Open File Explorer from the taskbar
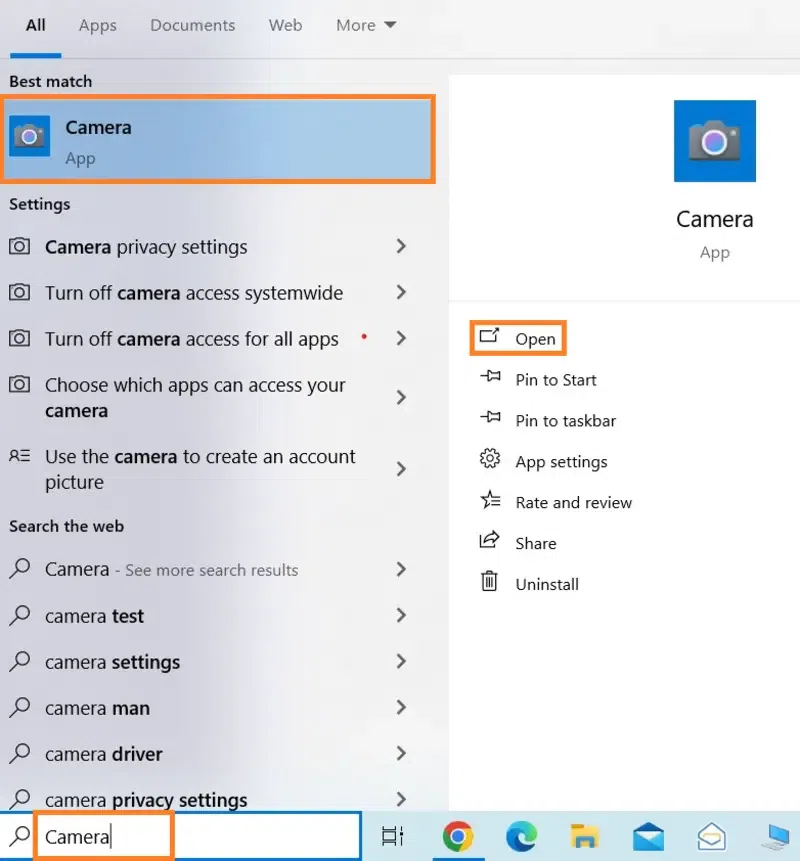 click(x=585, y=836)
